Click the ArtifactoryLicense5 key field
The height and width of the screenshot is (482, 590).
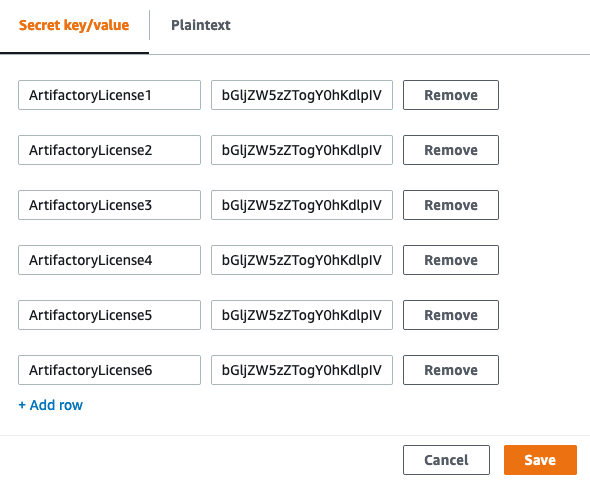(109, 315)
